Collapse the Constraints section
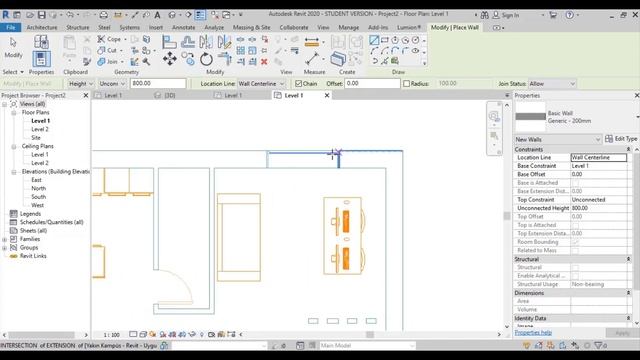This screenshot has width=640, height=360. (x=628, y=149)
